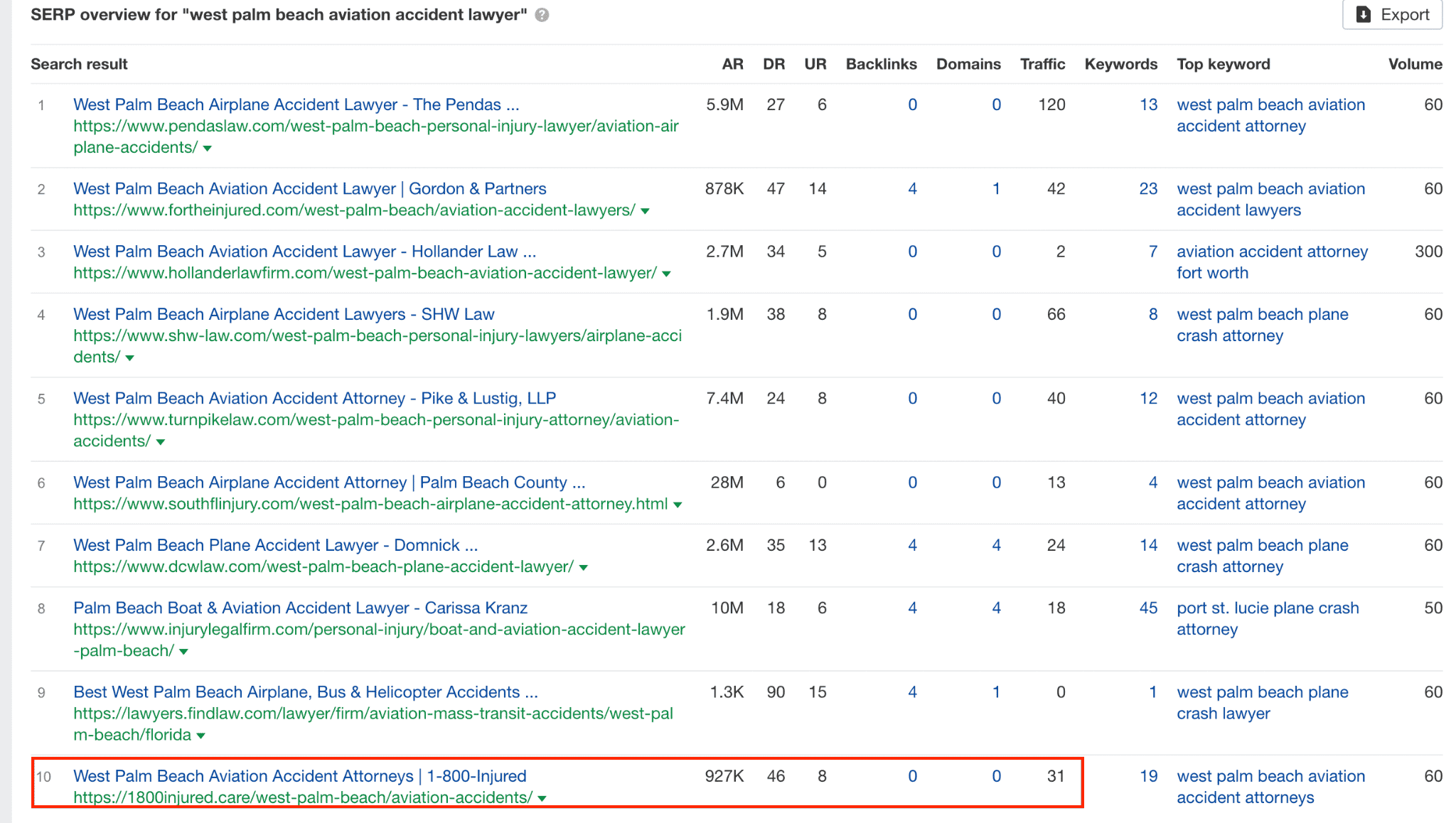This screenshot has width=1456, height=823.
Task: Click keywords count 14 for Domnick result
Action: point(1148,544)
